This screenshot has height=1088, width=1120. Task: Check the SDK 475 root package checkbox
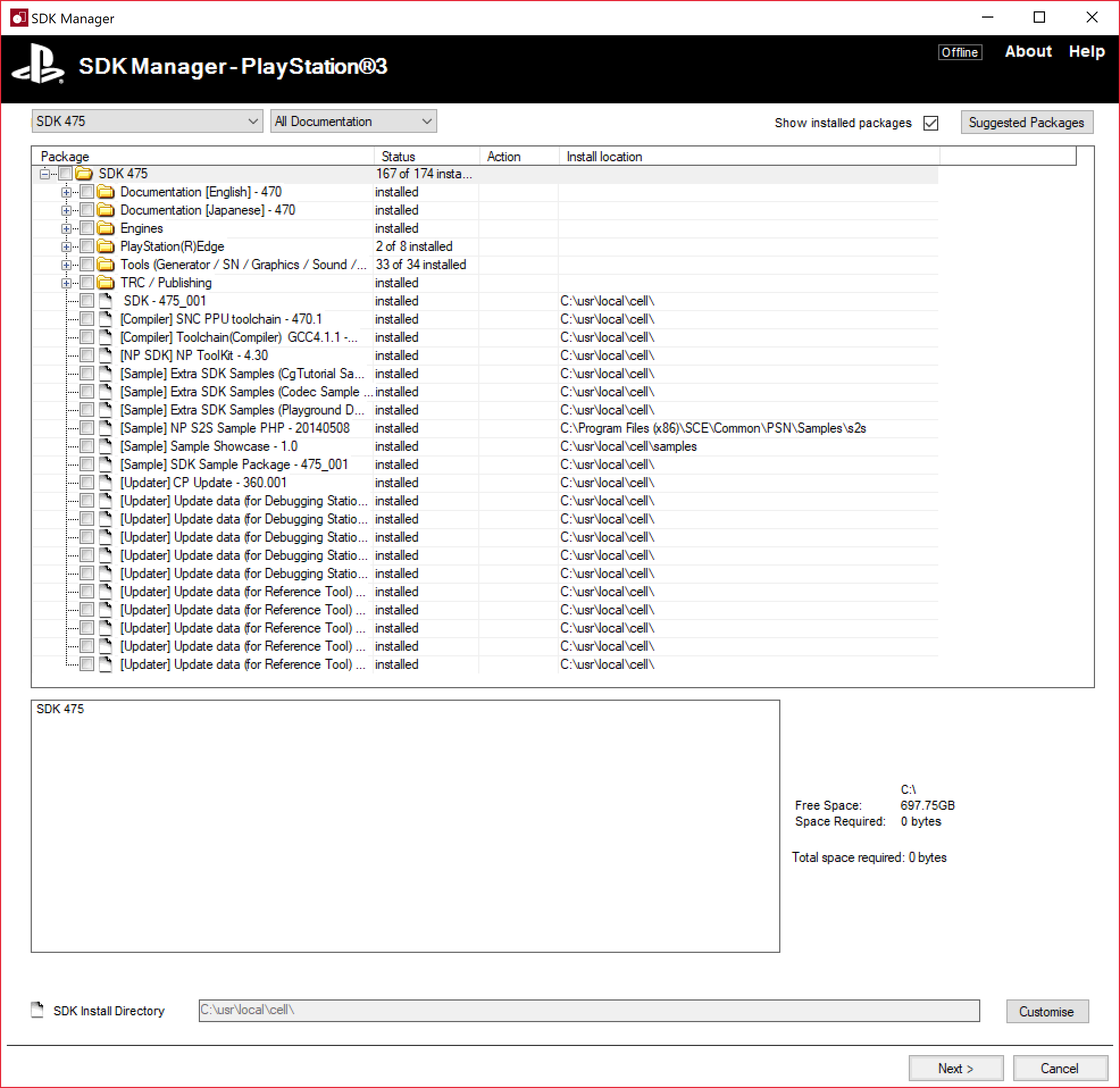[x=65, y=173]
